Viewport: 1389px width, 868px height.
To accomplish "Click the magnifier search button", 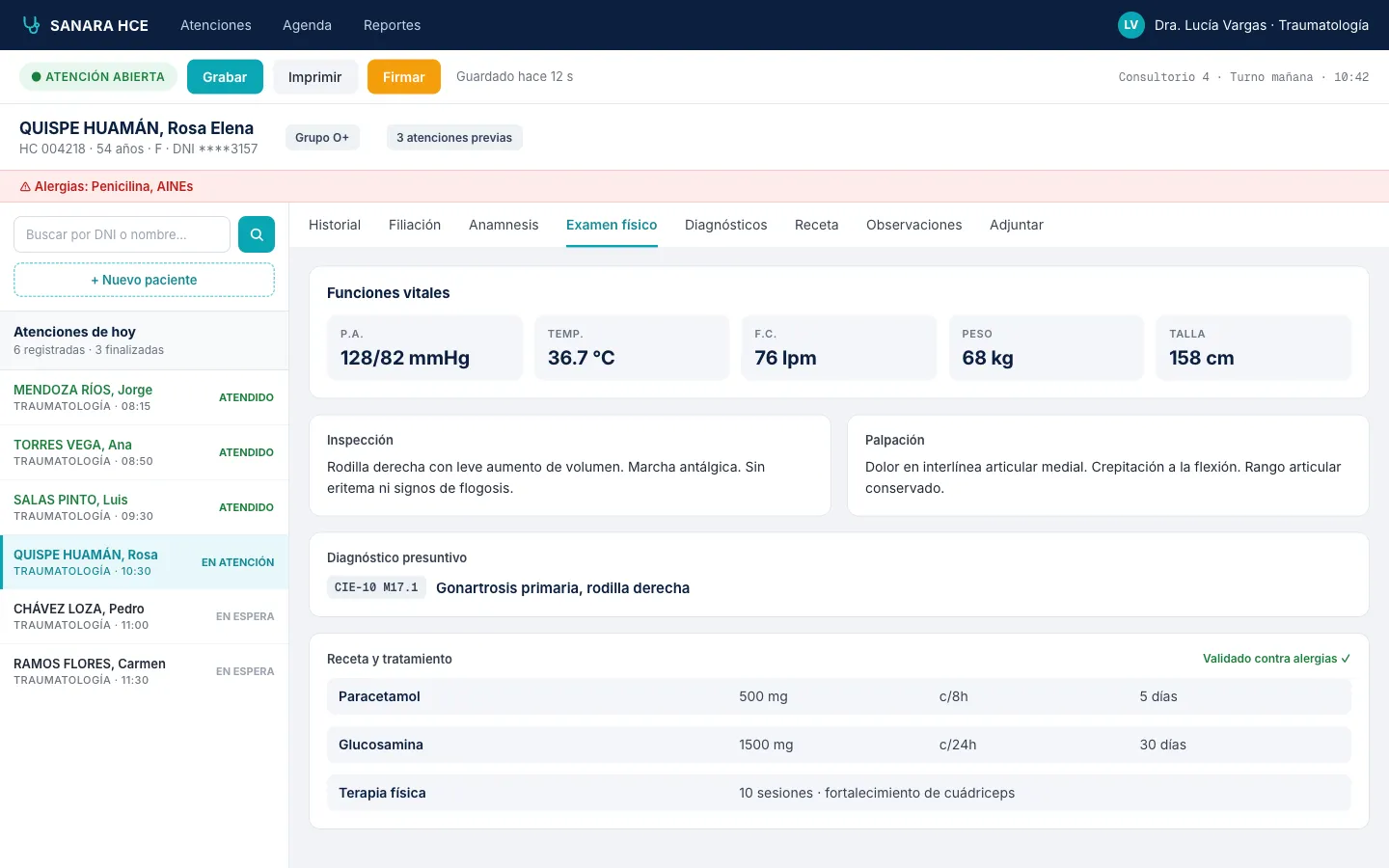I will (x=257, y=234).
